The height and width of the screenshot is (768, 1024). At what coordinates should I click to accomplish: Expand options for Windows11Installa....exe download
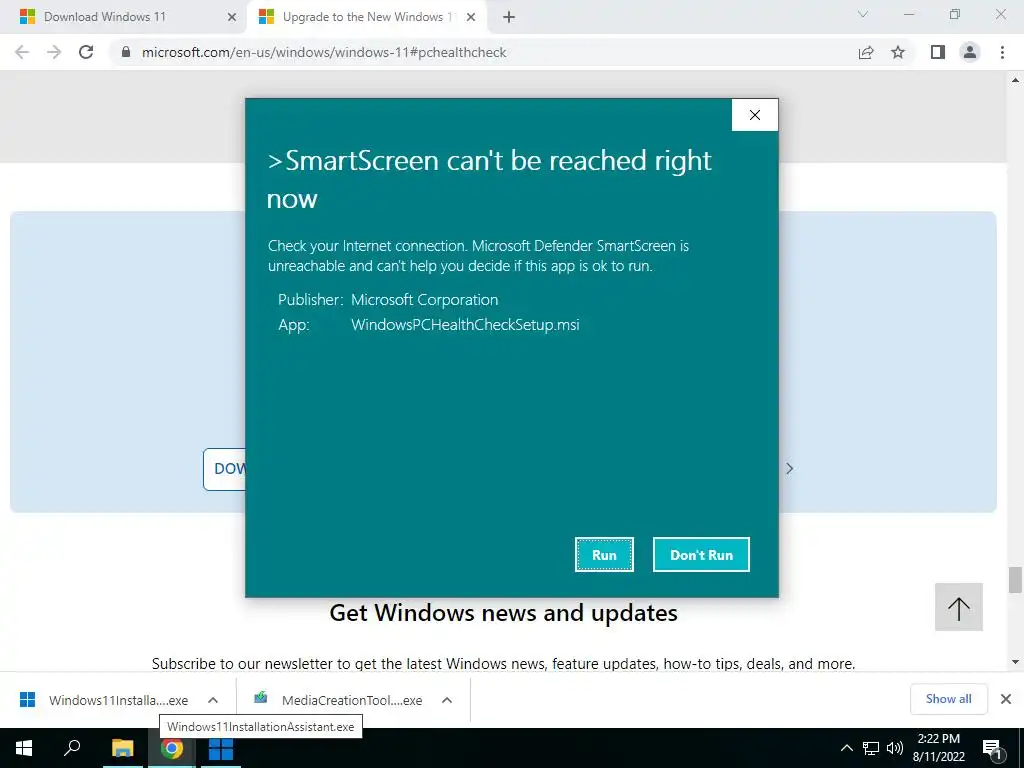(x=213, y=700)
